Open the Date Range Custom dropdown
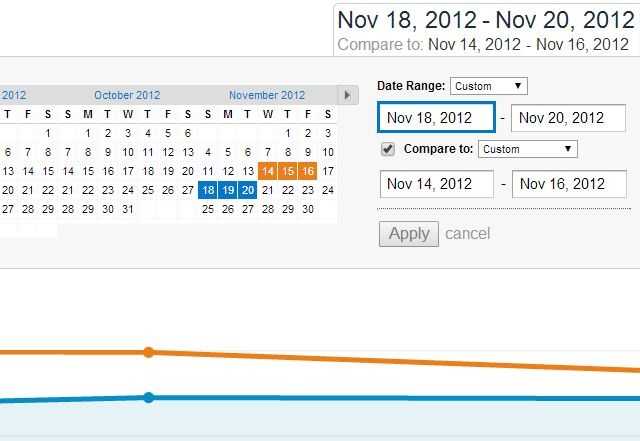Screen dimensions: 640x441 coord(489,86)
